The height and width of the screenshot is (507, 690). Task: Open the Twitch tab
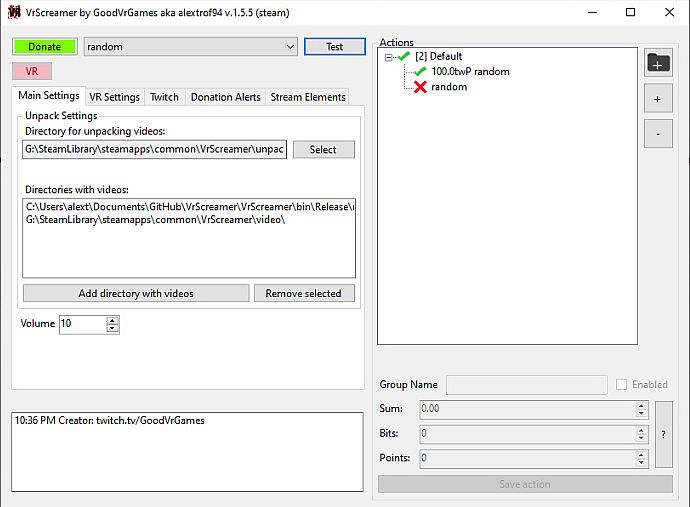[165, 97]
